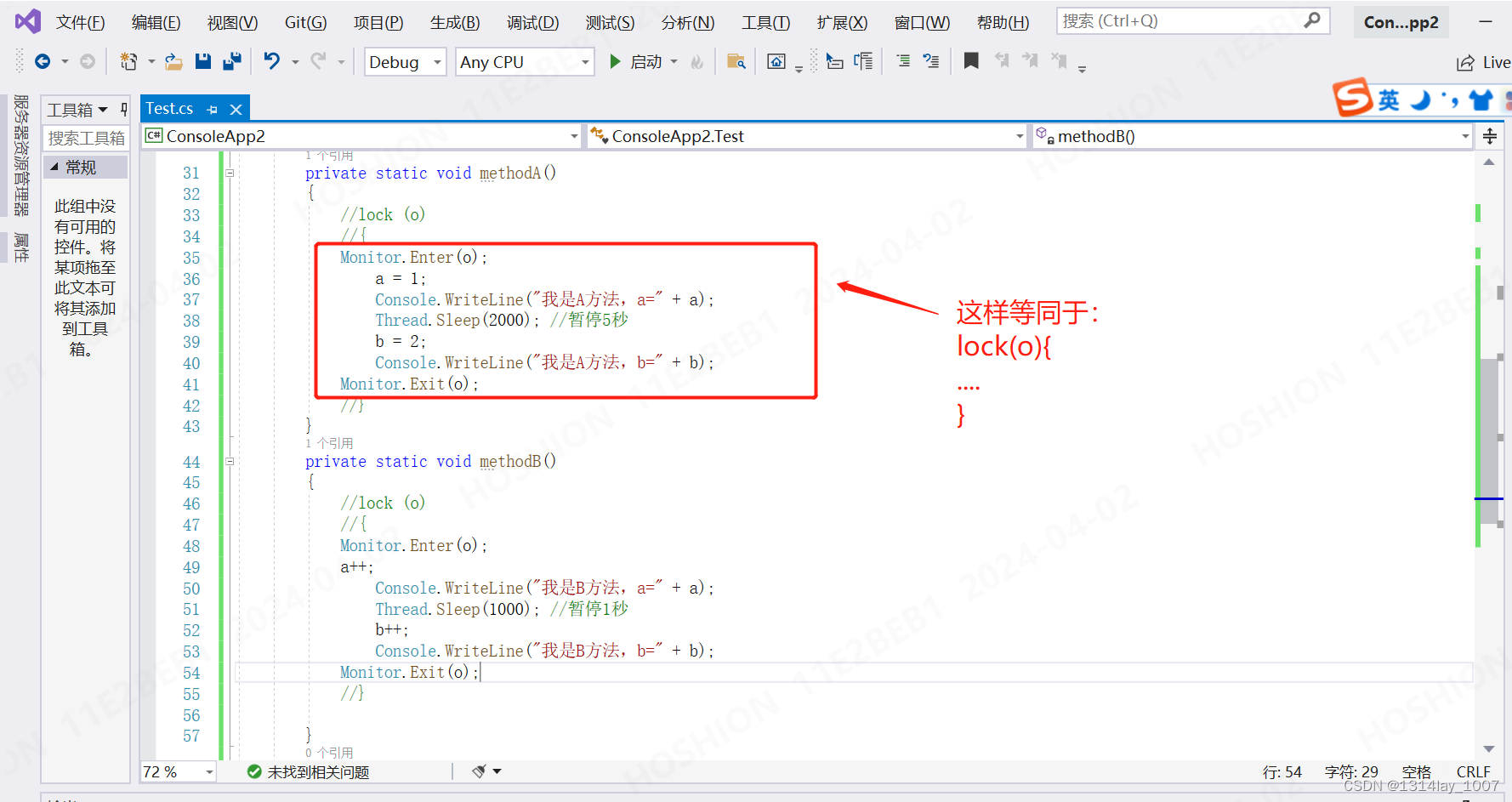Click the Save All icon
Viewport: 1512px width, 802px height.
coord(231,61)
